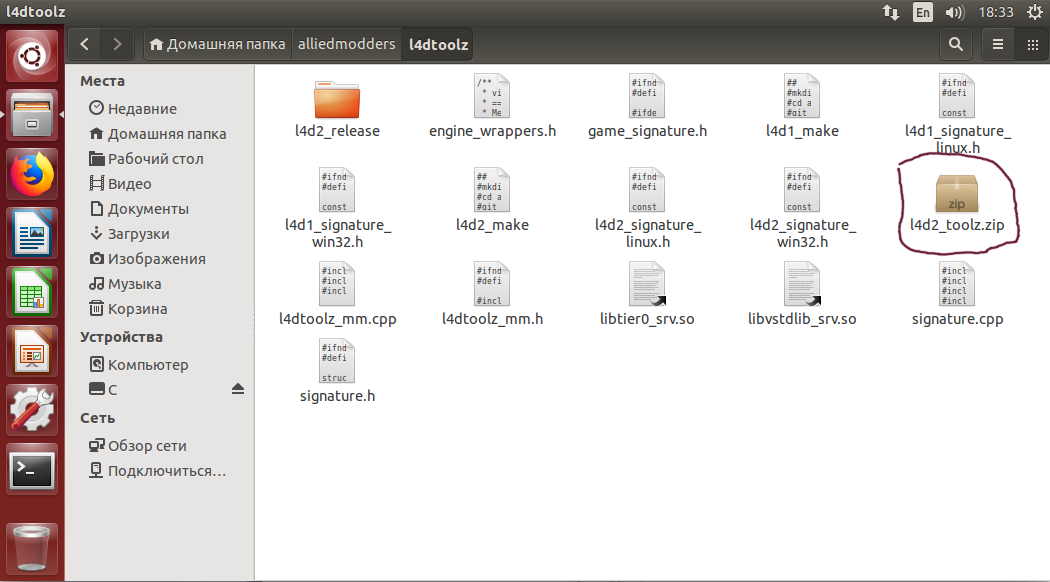Open LibreOffice Calc from the launcher
Viewport: 1050px width, 582px height.
point(31,292)
